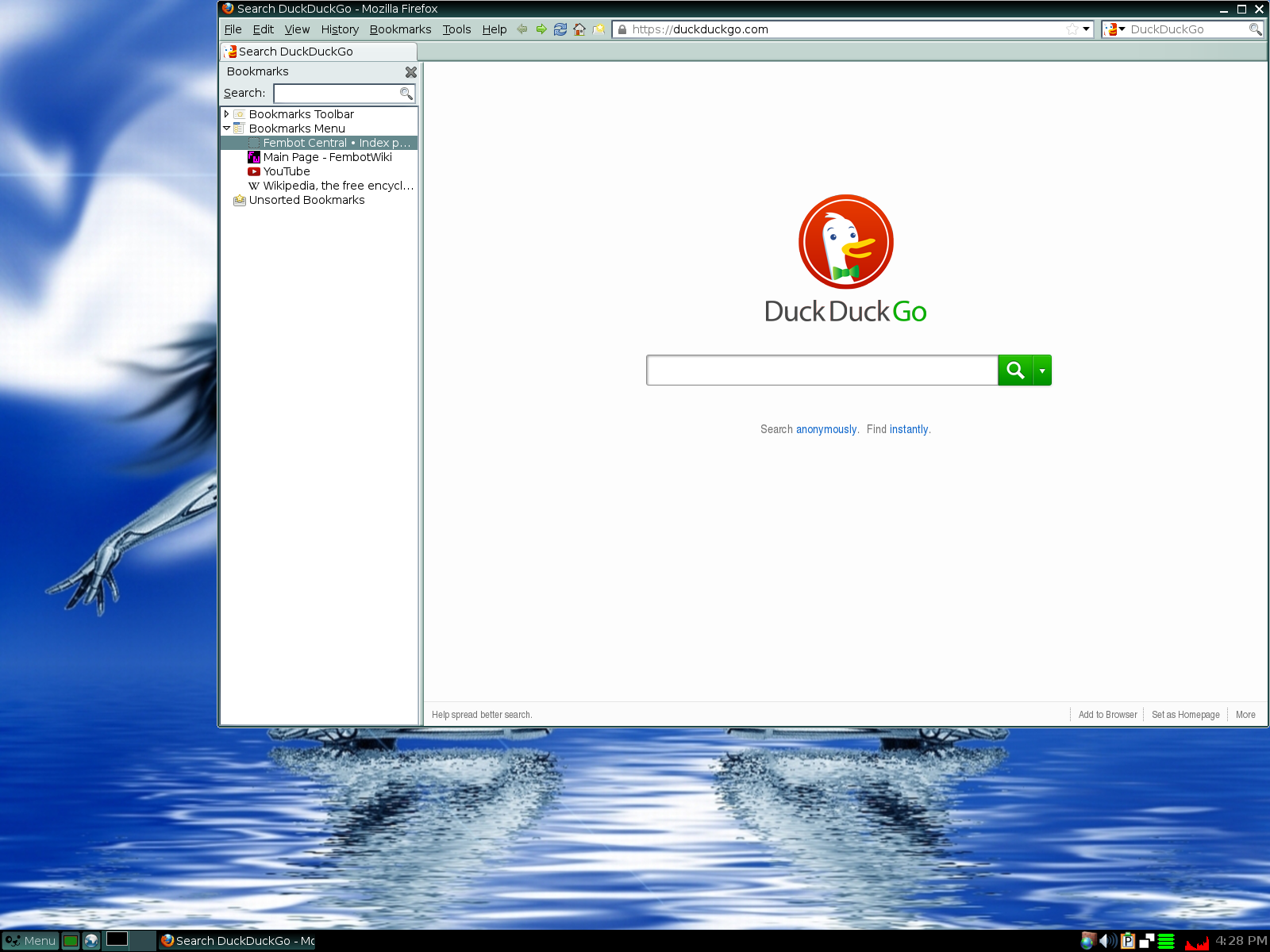Click the volume speaker tray icon
The height and width of the screenshot is (952, 1270).
tap(1108, 941)
